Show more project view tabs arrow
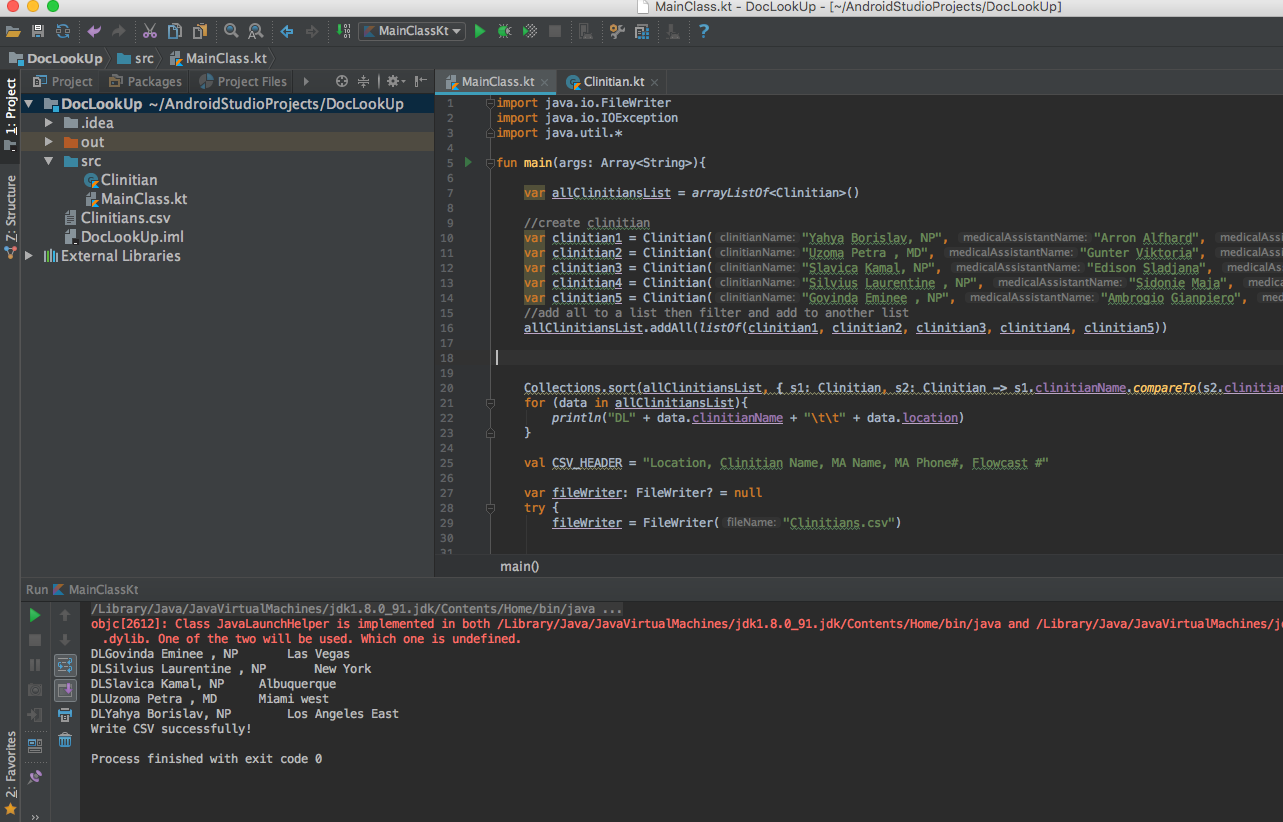Image resolution: width=1283 pixels, height=822 pixels. pyautogui.click(x=306, y=82)
